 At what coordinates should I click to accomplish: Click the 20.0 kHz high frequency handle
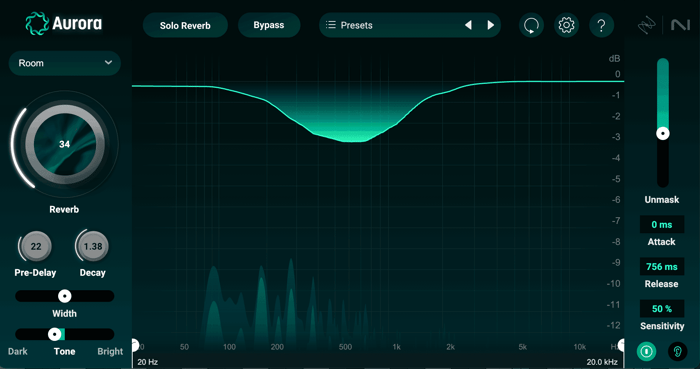[621, 344]
